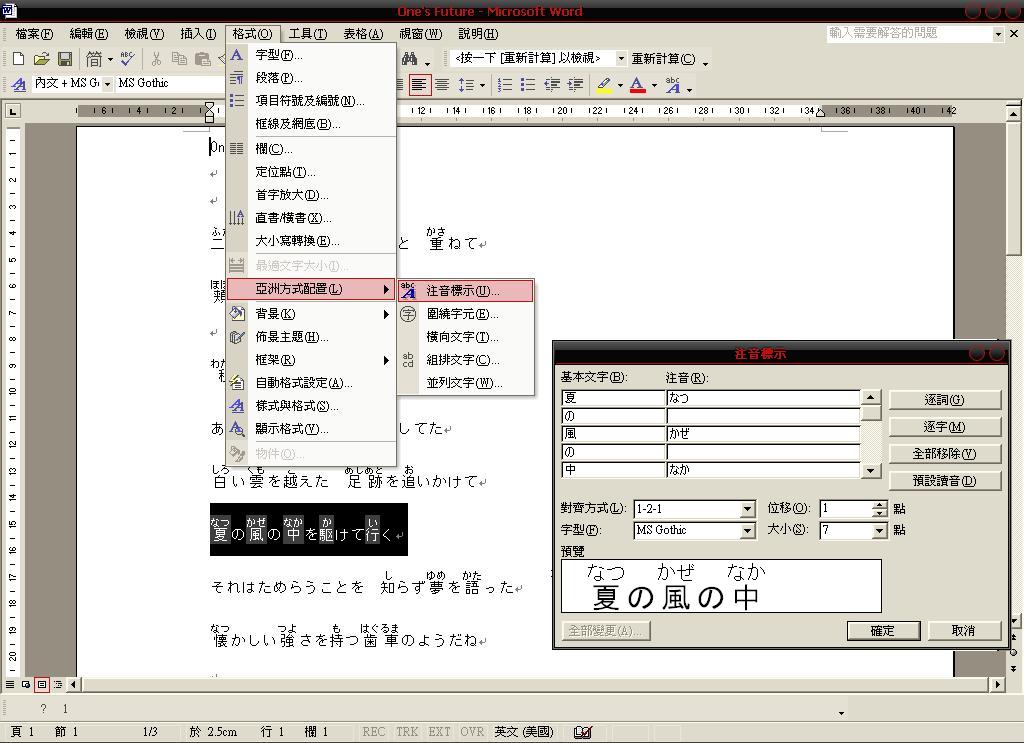The image size is (1030, 743).
Task: Toggle TRK track changes in status bar
Action: 407,732
